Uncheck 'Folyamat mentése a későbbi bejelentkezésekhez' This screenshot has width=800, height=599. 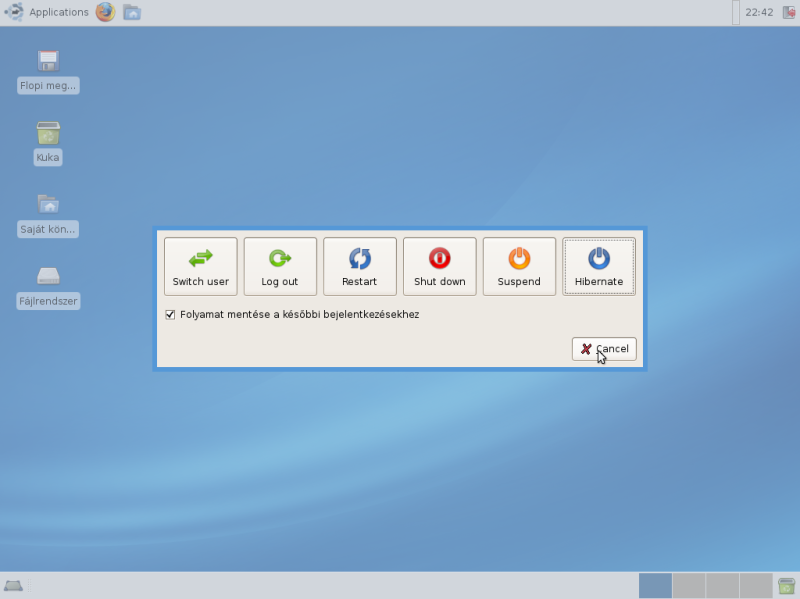170,314
